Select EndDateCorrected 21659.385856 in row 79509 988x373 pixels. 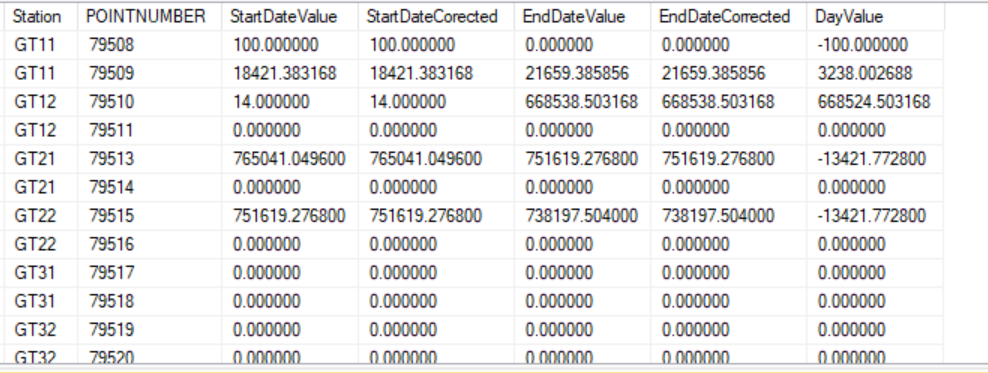[x=728, y=73]
